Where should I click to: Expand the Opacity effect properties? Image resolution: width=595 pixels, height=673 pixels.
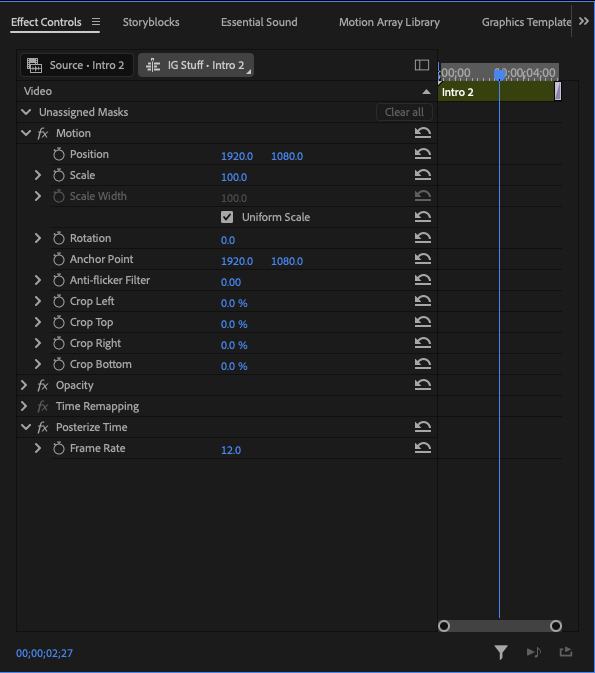point(24,385)
